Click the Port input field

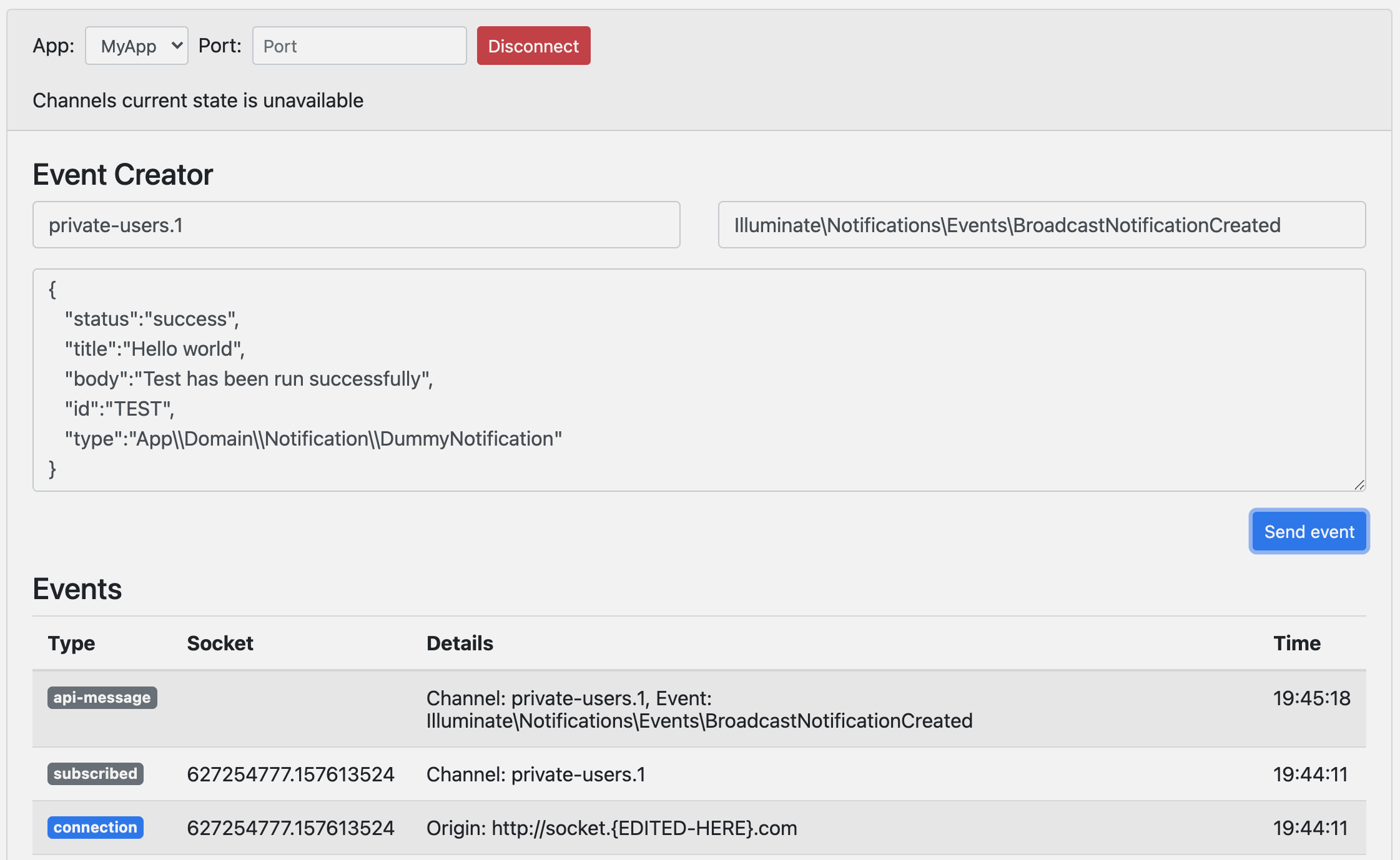click(x=359, y=46)
